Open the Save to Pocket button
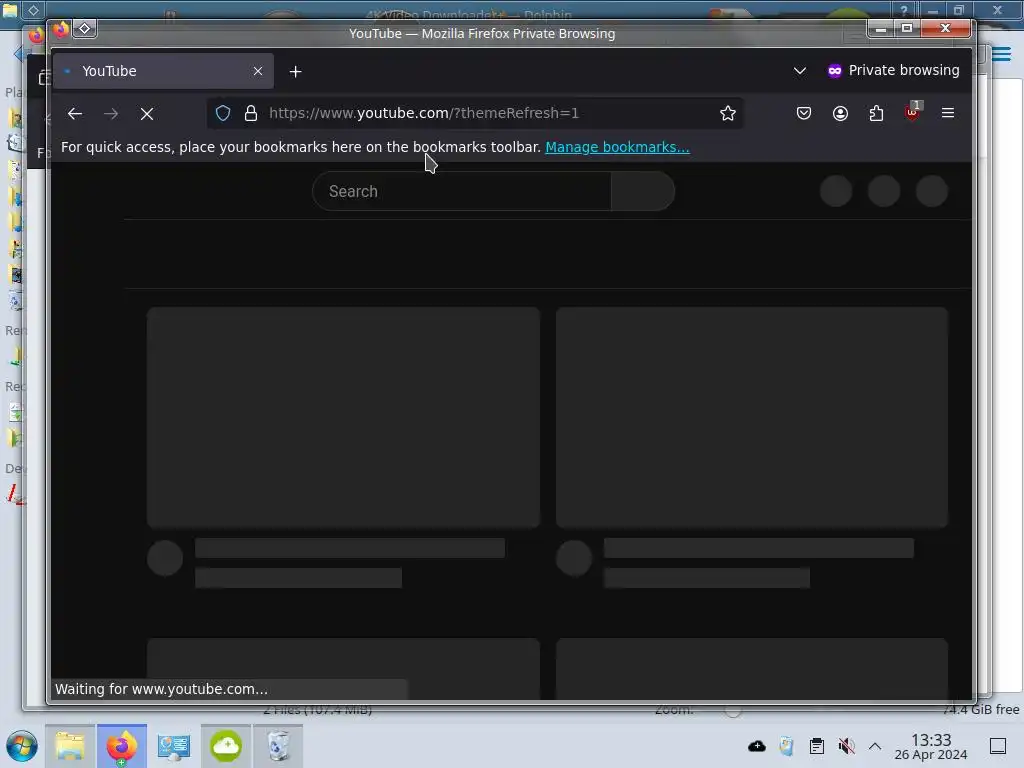Screen dimensions: 1024x768 pos(804,113)
